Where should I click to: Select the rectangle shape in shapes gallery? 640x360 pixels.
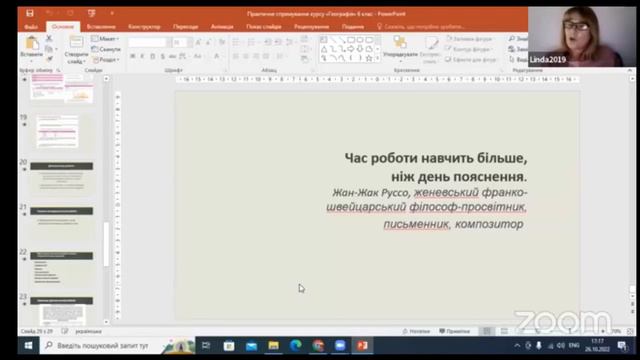tap(351, 40)
